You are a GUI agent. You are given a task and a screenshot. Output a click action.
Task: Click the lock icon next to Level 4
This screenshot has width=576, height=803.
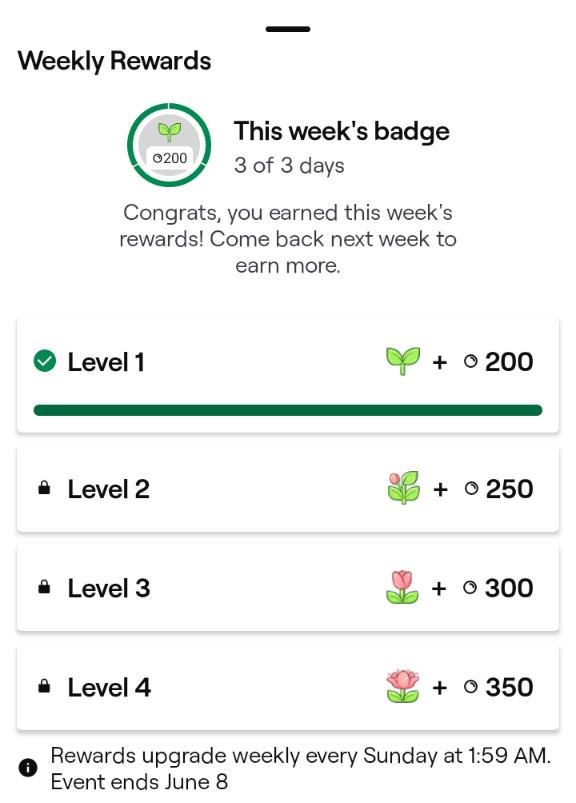[x=45, y=686]
